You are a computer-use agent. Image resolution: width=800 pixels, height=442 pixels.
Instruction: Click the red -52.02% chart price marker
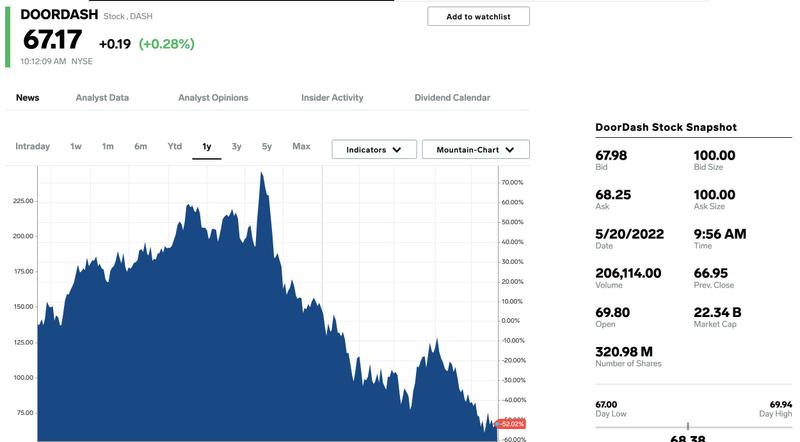[x=511, y=424]
